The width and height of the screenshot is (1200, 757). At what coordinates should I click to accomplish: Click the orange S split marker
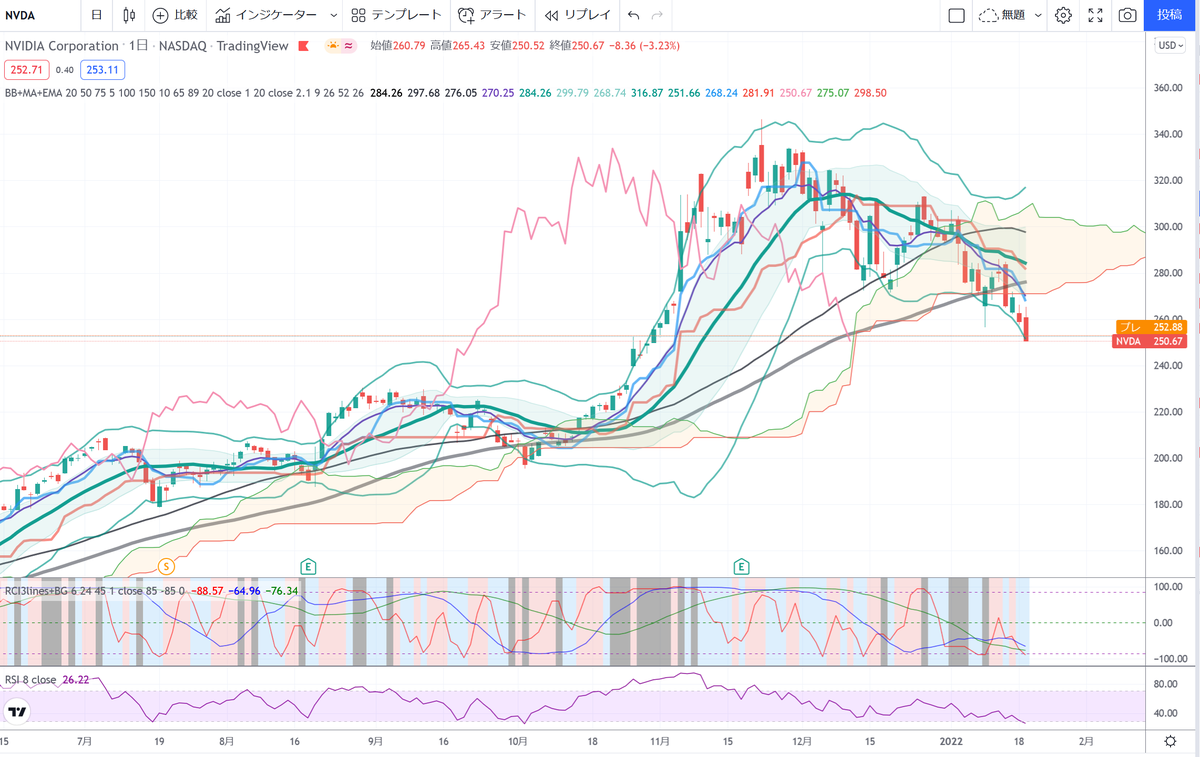pos(167,566)
